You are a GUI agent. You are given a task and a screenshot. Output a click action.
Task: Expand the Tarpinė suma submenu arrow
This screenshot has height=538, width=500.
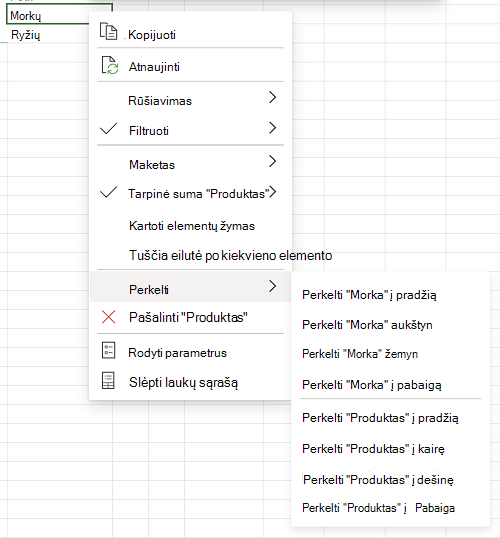click(272, 192)
